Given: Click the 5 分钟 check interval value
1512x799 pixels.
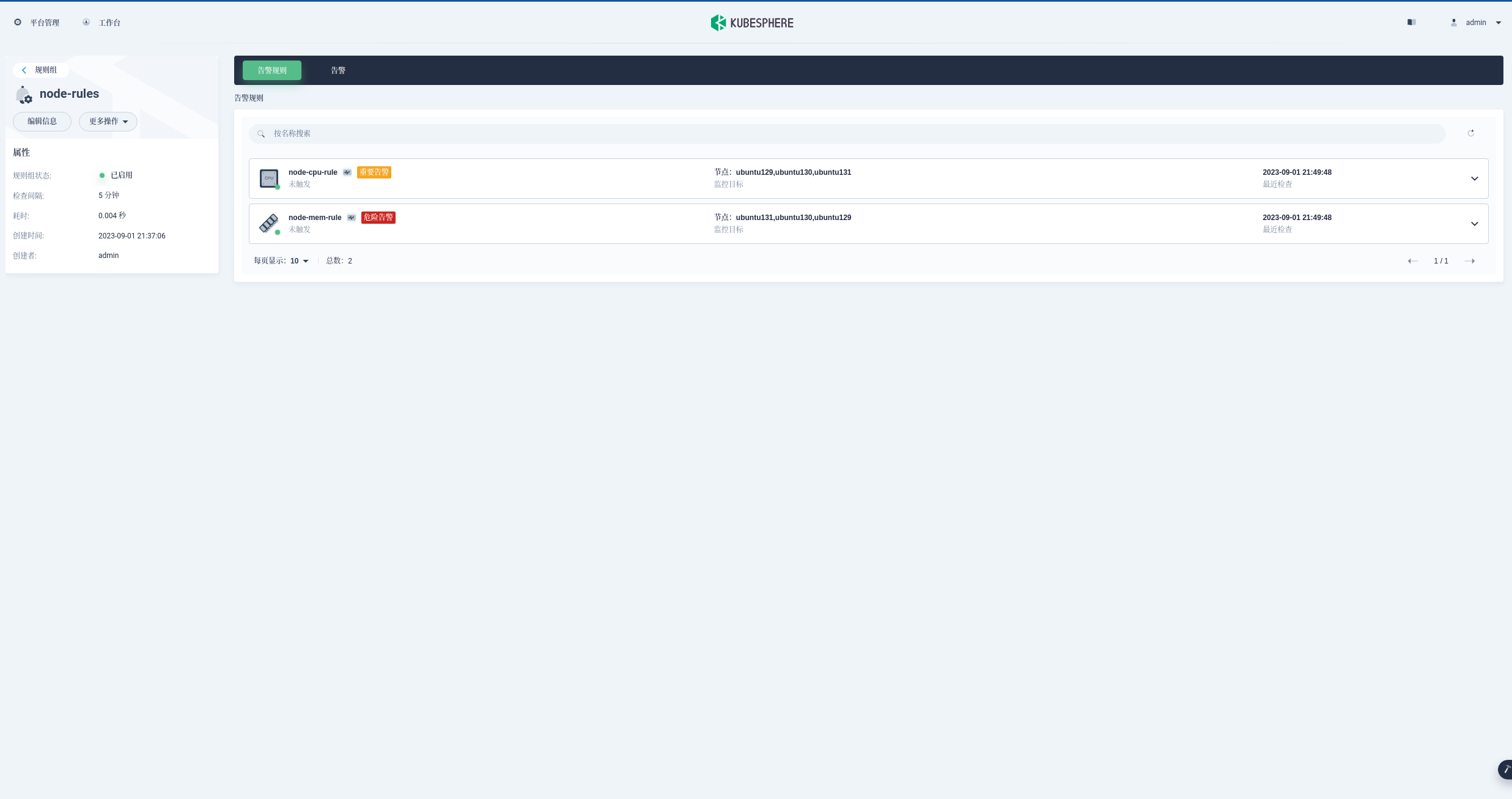Looking at the screenshot, I should [109, 196].
